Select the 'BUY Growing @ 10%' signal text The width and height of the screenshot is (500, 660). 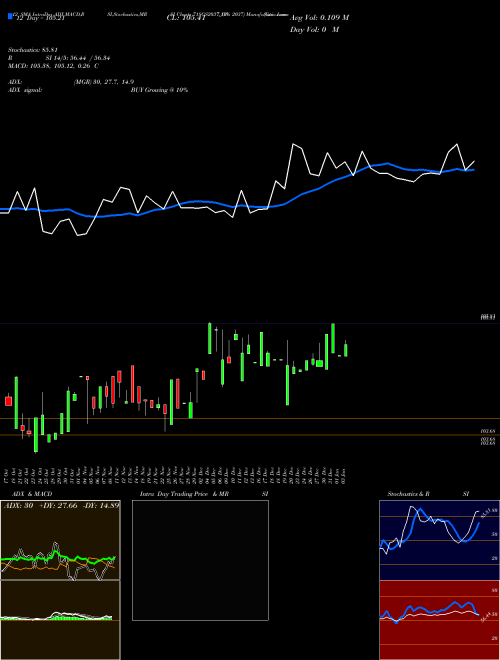pyautogui.click(x=159, y=90)
